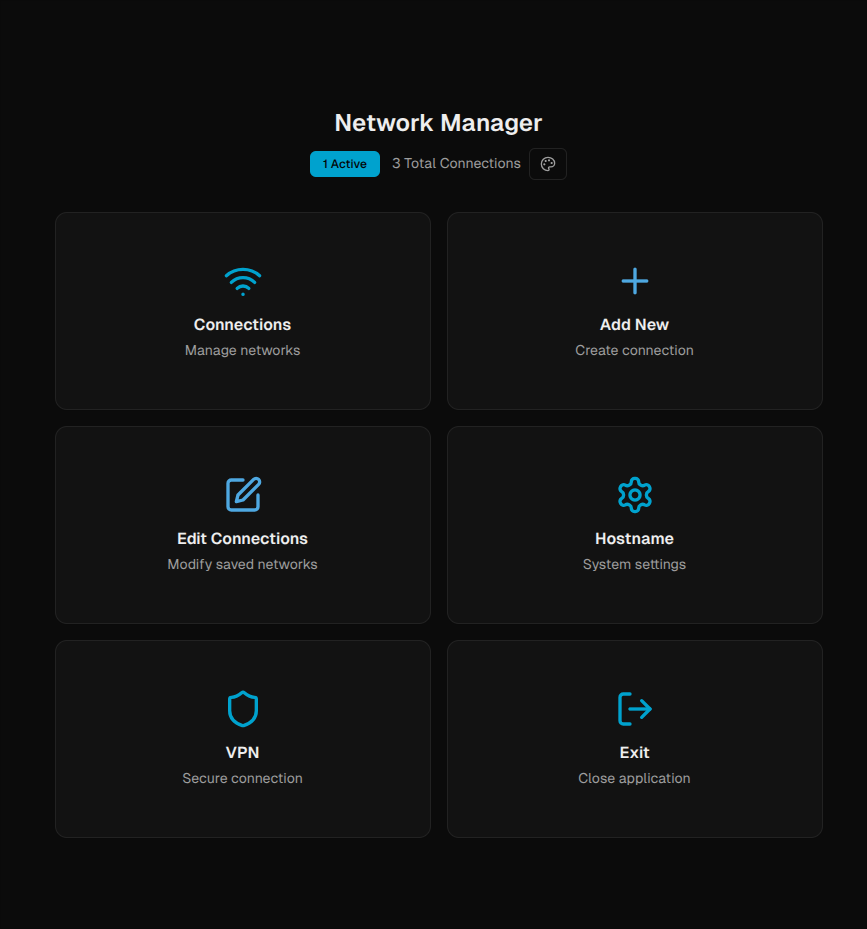
Task: Click the 'Create connection' subtitle
Action: pos(634,350)
